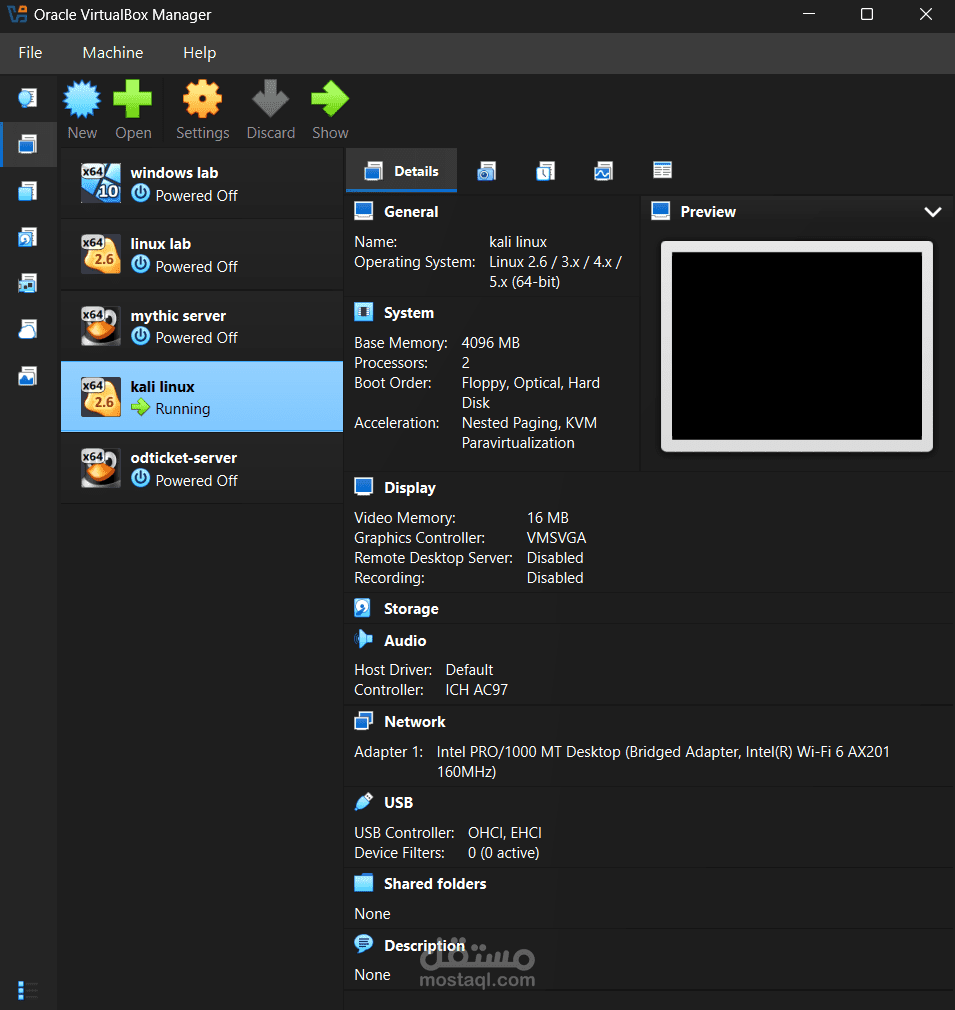Click the Controller value ICH AC97
This screenshot has height=1010, width=955.
[477, 690]
